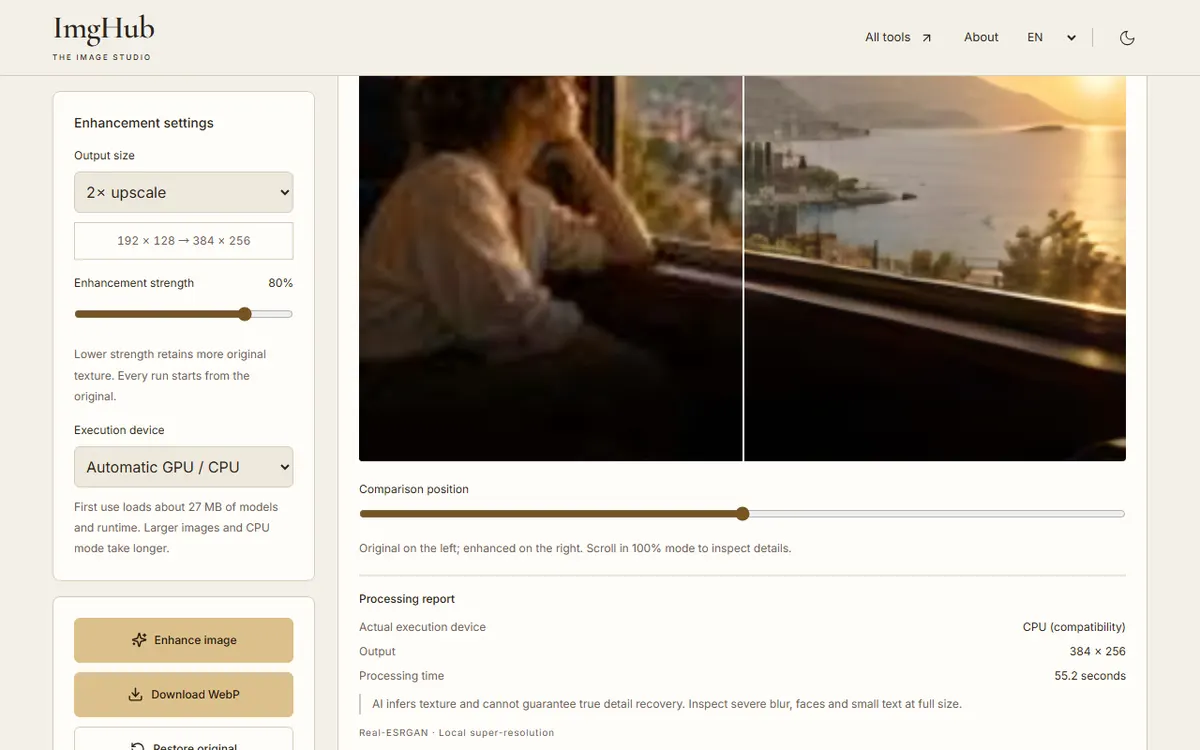Click the 384 × 256 output value
The height and width of the screenshot is (750, 1200).
(1097, 651)
